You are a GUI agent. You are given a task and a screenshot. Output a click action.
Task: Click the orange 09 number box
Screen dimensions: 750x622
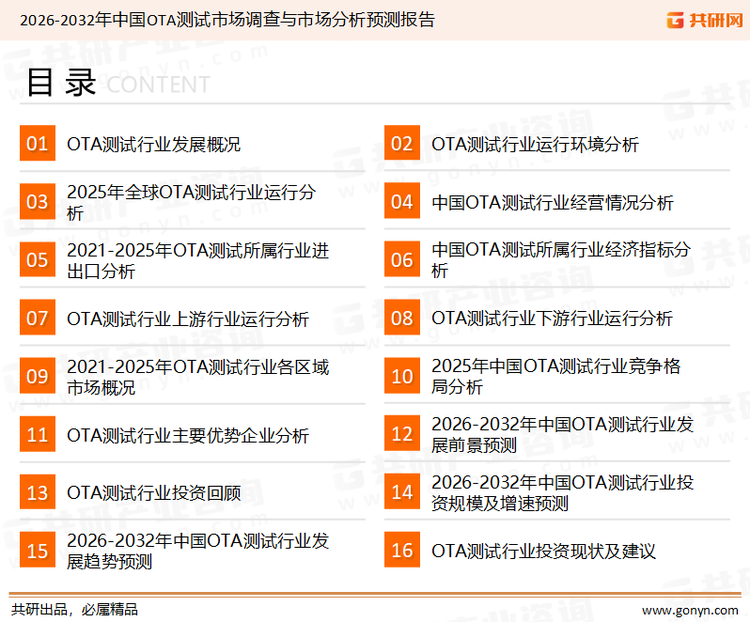[37, 376]
